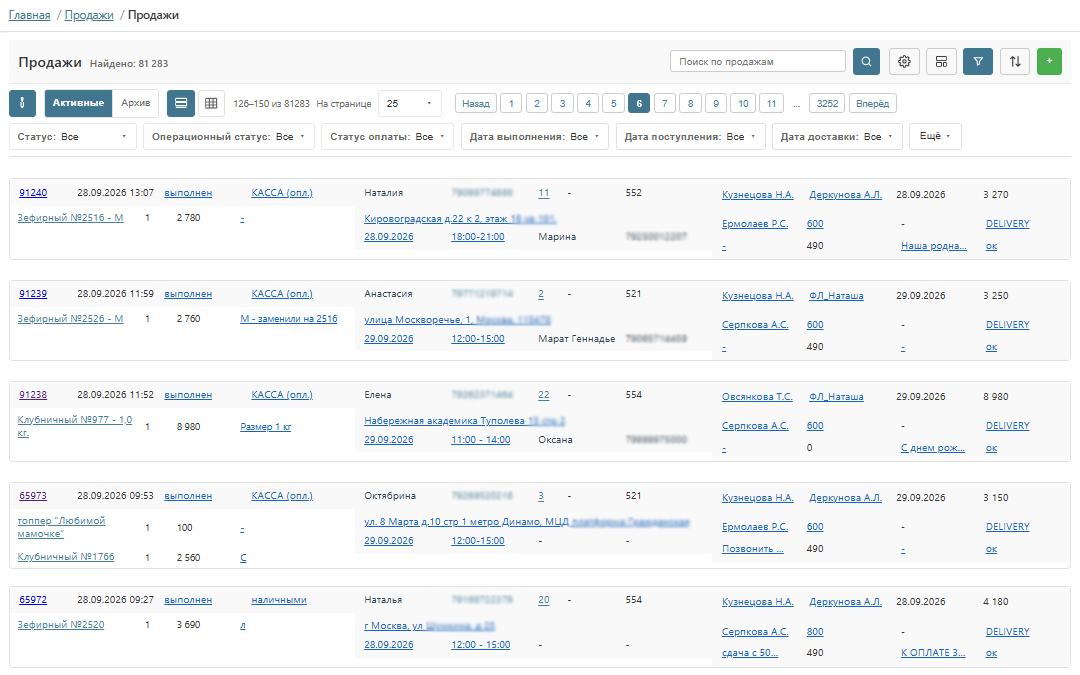Expand the Статус filter dropdown
The width and height of the screenshot is (1080, 675).
click(72, 136)
